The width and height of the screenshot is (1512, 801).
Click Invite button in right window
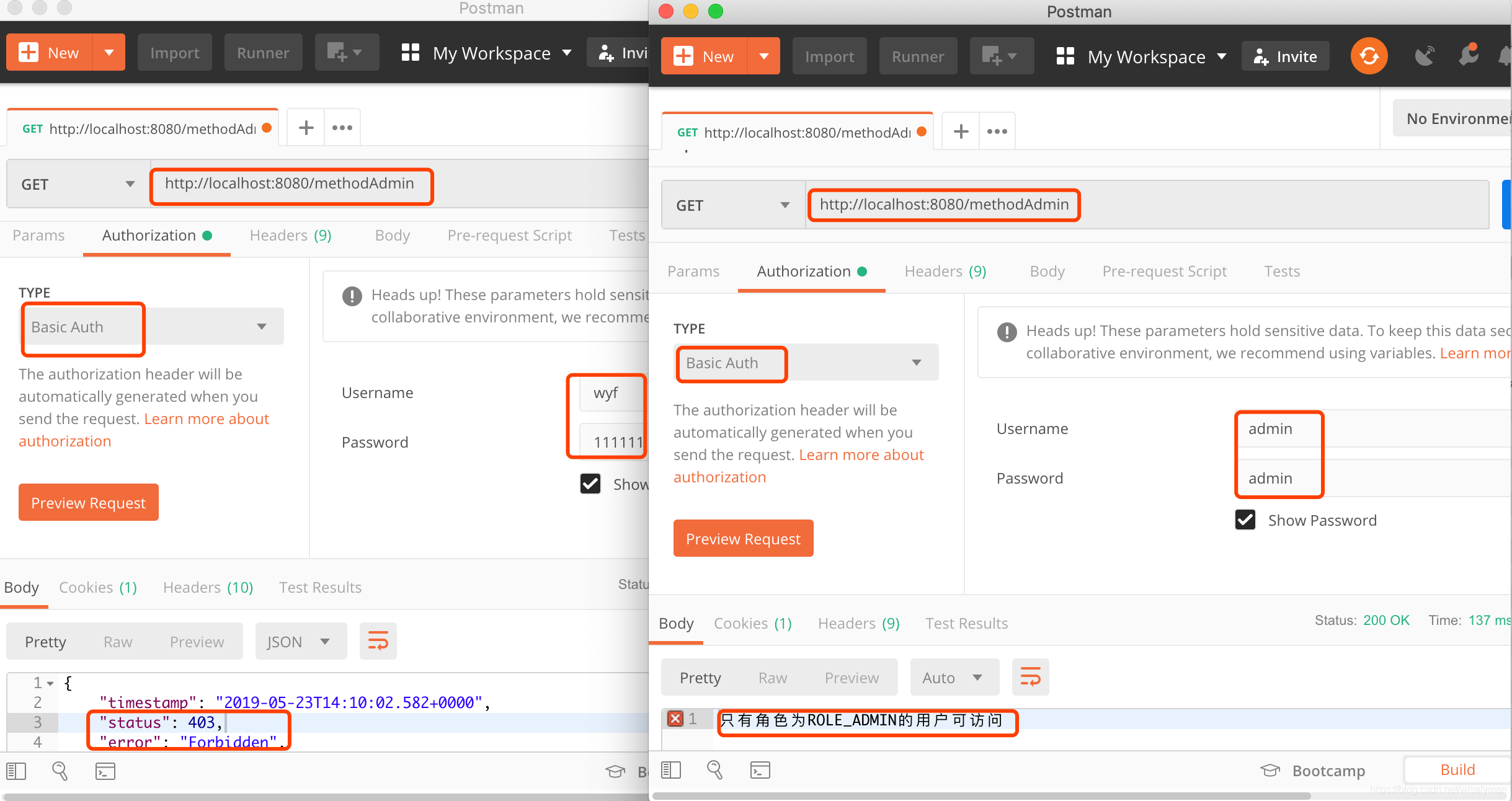(1285, 56)
